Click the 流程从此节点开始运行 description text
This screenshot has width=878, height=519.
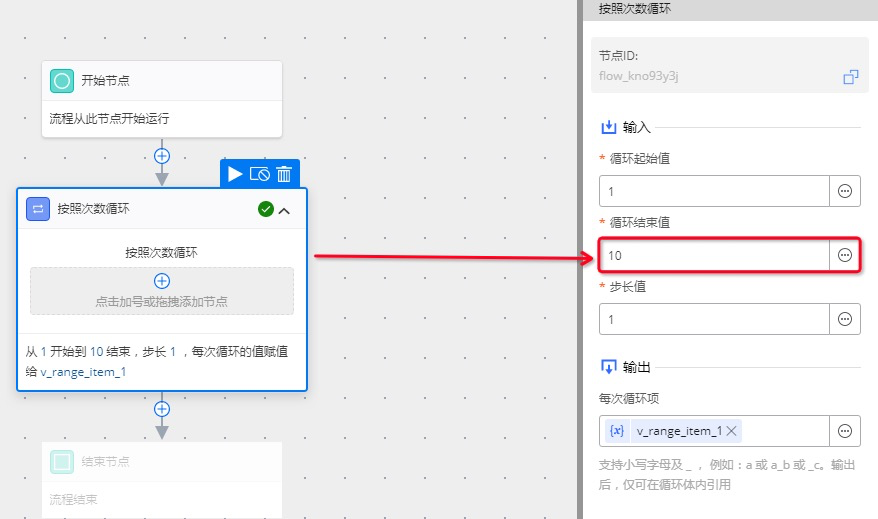(109, 119)
